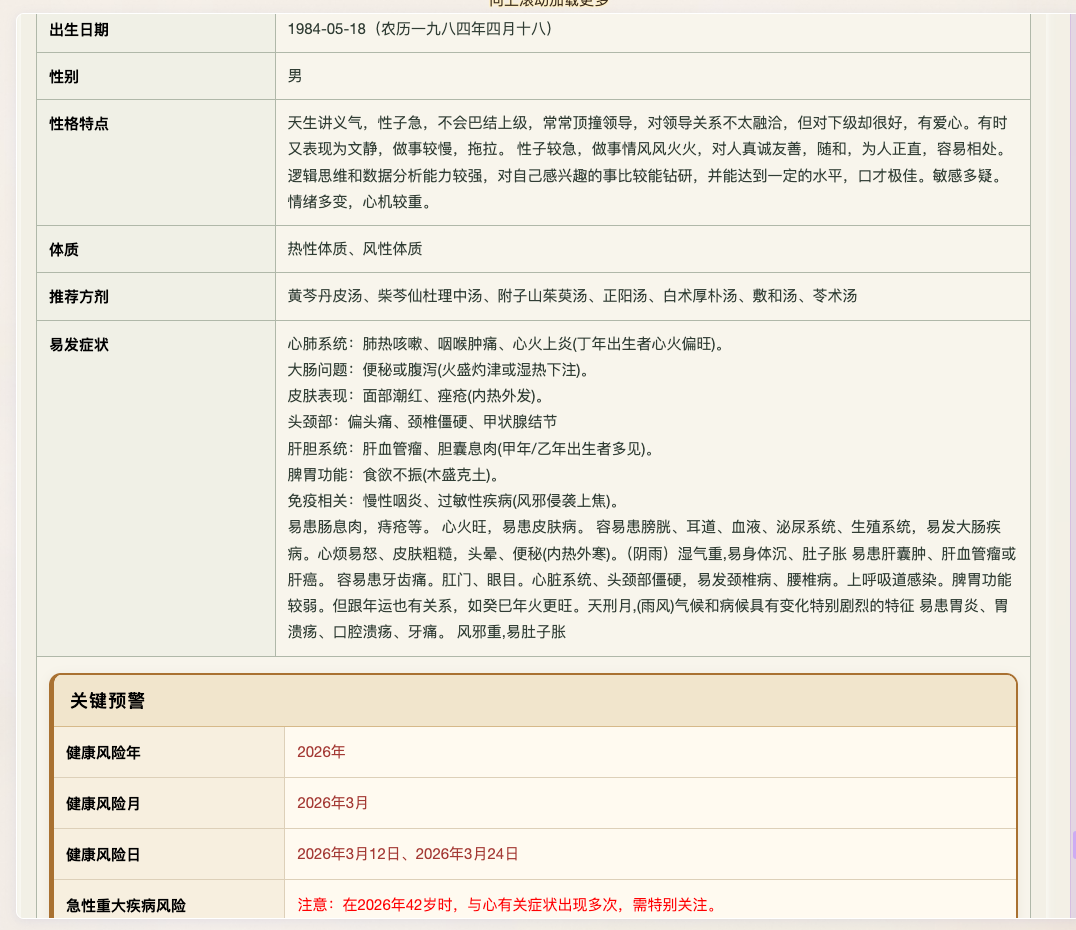Click the 体质 row label
The width and height of the screenshot is (1076, 930).
64,250
